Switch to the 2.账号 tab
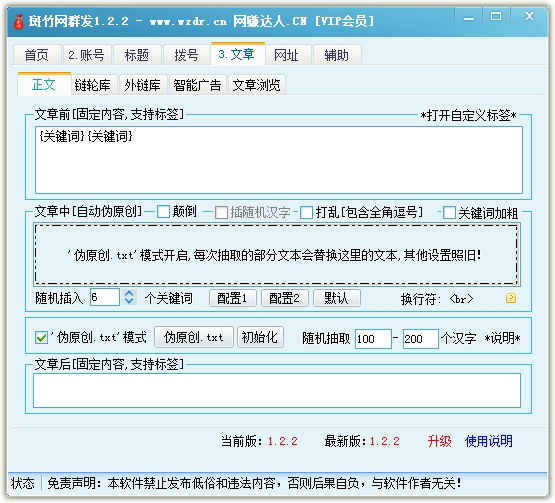The height and width of the screenshot is (503, 555). click(87, 55)
